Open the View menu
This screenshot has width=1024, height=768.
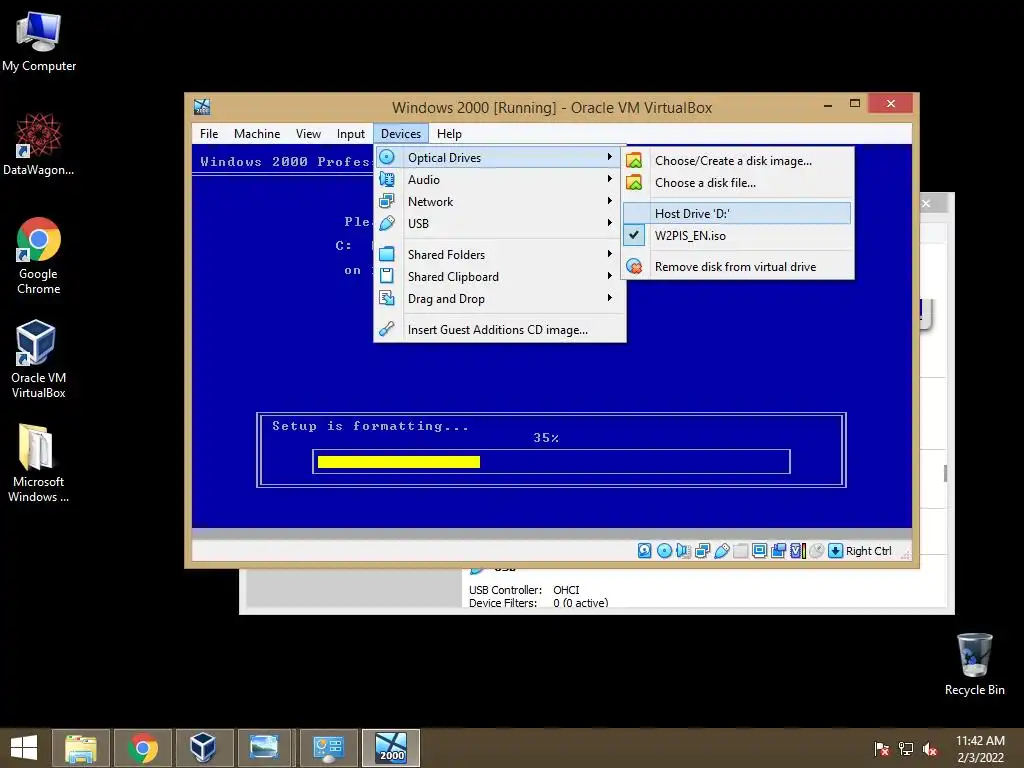tap(308, 134)
